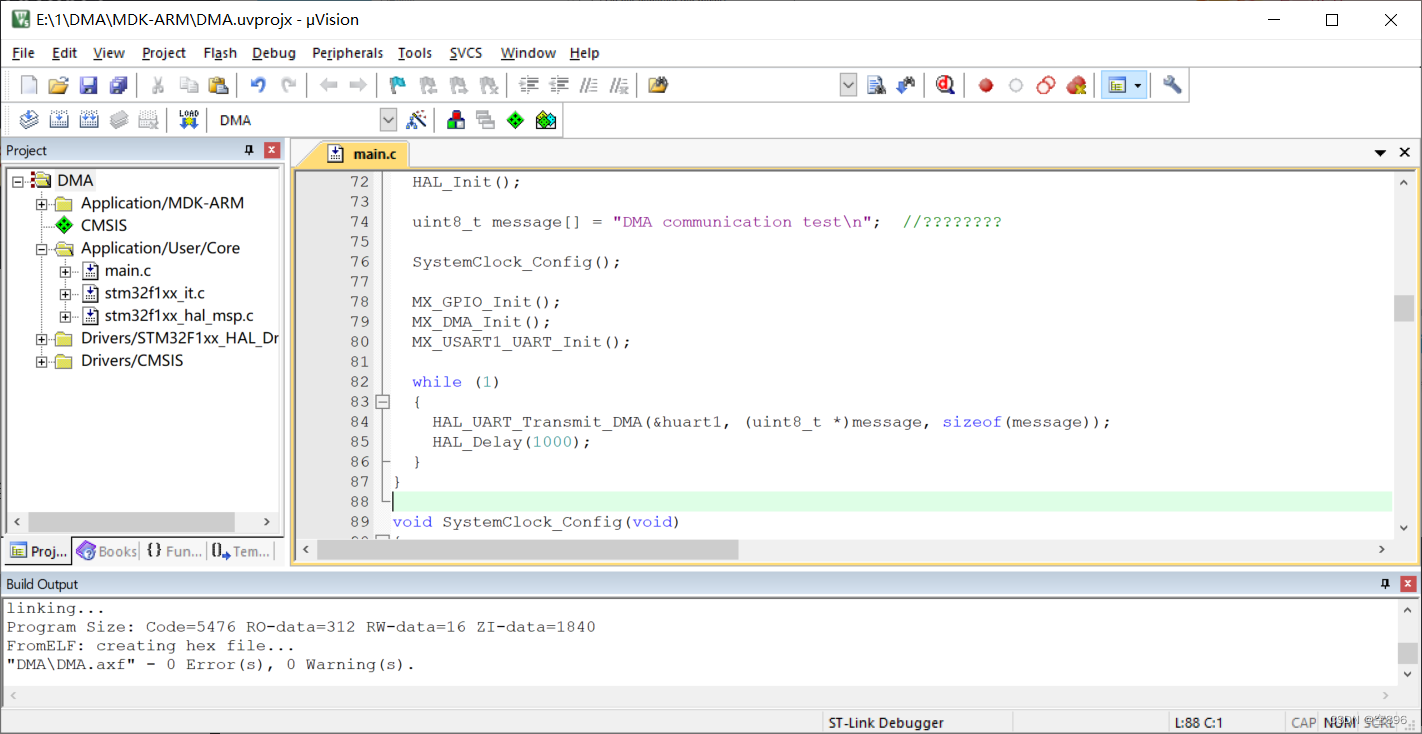The height and width of the screenshot is (734, 1422).
Task: Rebuild all target files icon
Action: [89, 120]
